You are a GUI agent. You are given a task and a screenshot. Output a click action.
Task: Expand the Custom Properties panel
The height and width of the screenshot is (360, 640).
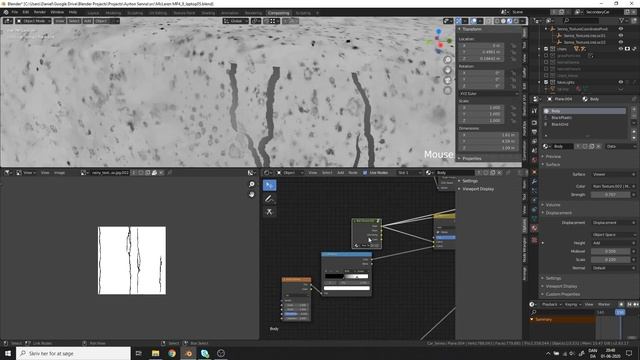(562, 294)
